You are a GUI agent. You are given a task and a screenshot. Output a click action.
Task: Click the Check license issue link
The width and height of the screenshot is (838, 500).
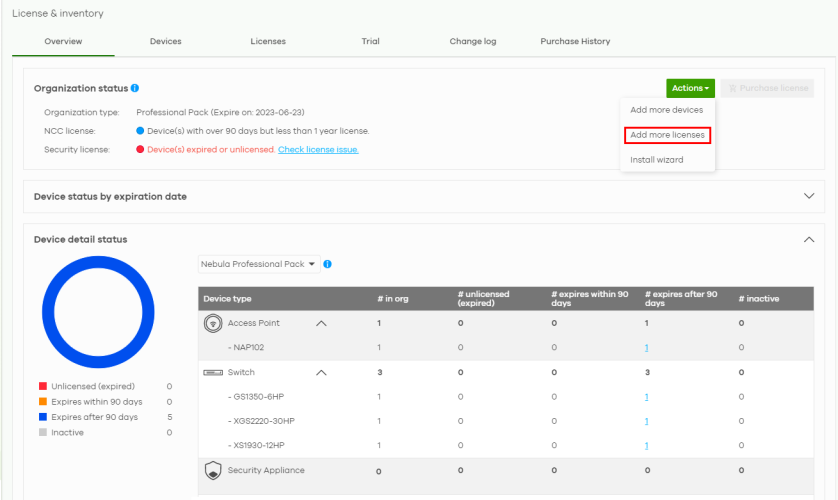click(318, 149)
